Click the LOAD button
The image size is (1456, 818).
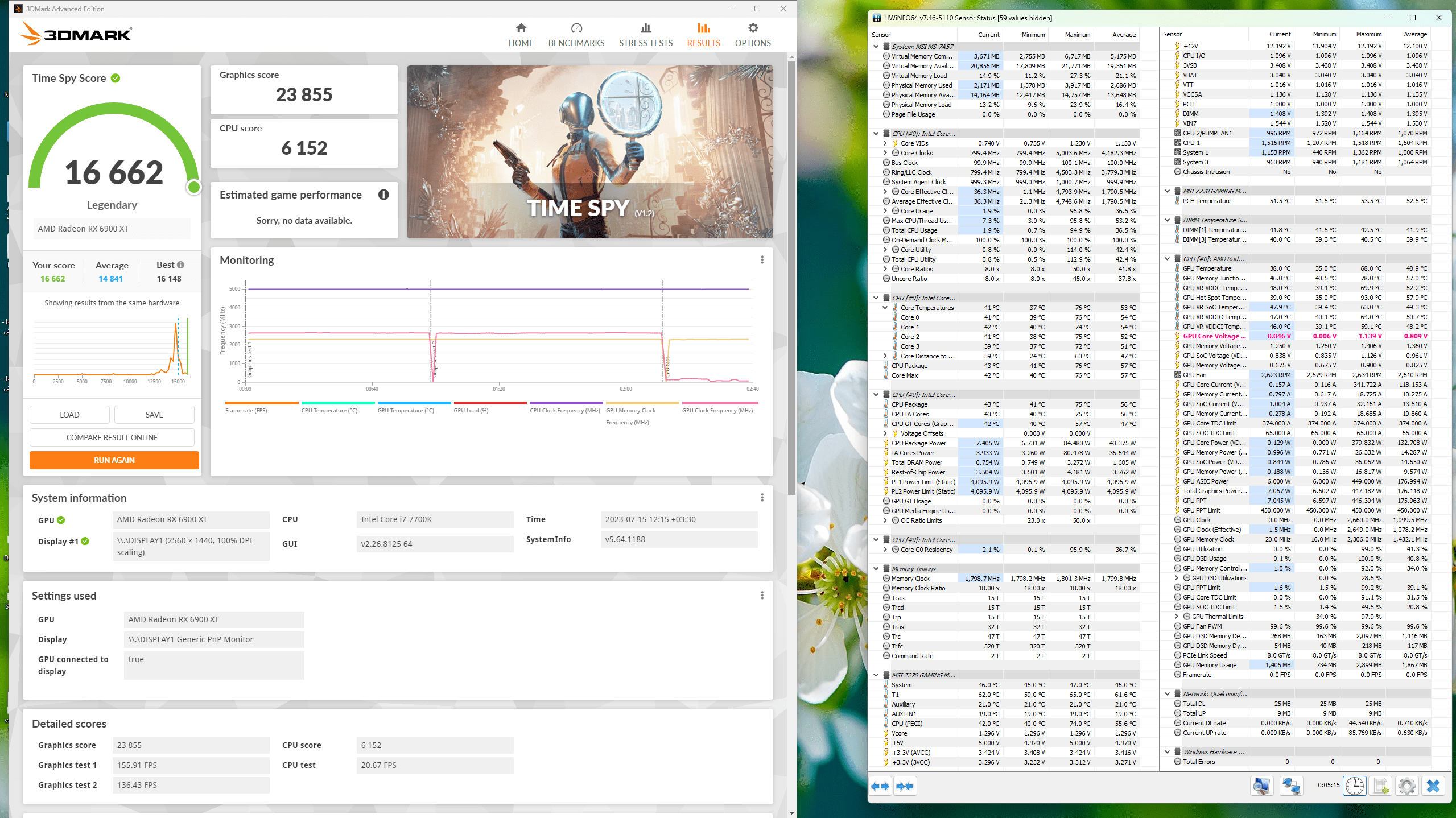tap(69, 415)
